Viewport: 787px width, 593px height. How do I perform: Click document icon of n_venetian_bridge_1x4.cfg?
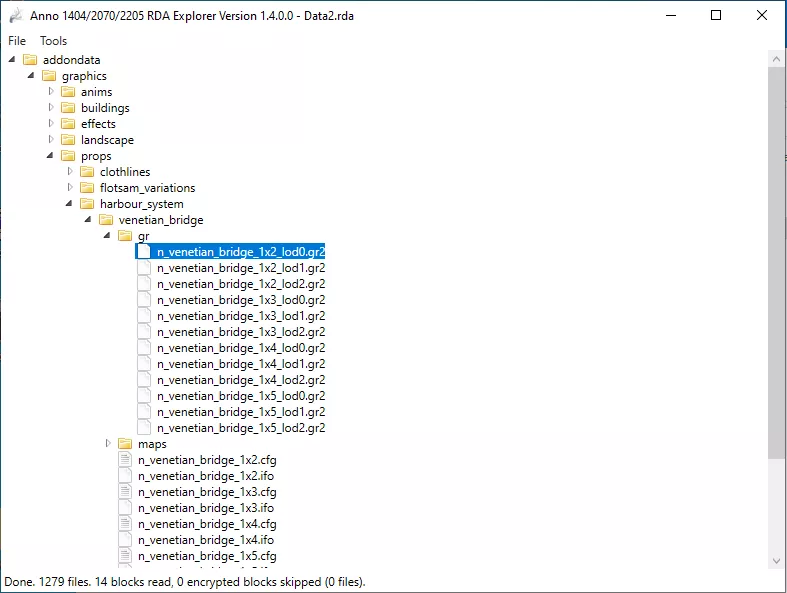(x=125, y=524)
